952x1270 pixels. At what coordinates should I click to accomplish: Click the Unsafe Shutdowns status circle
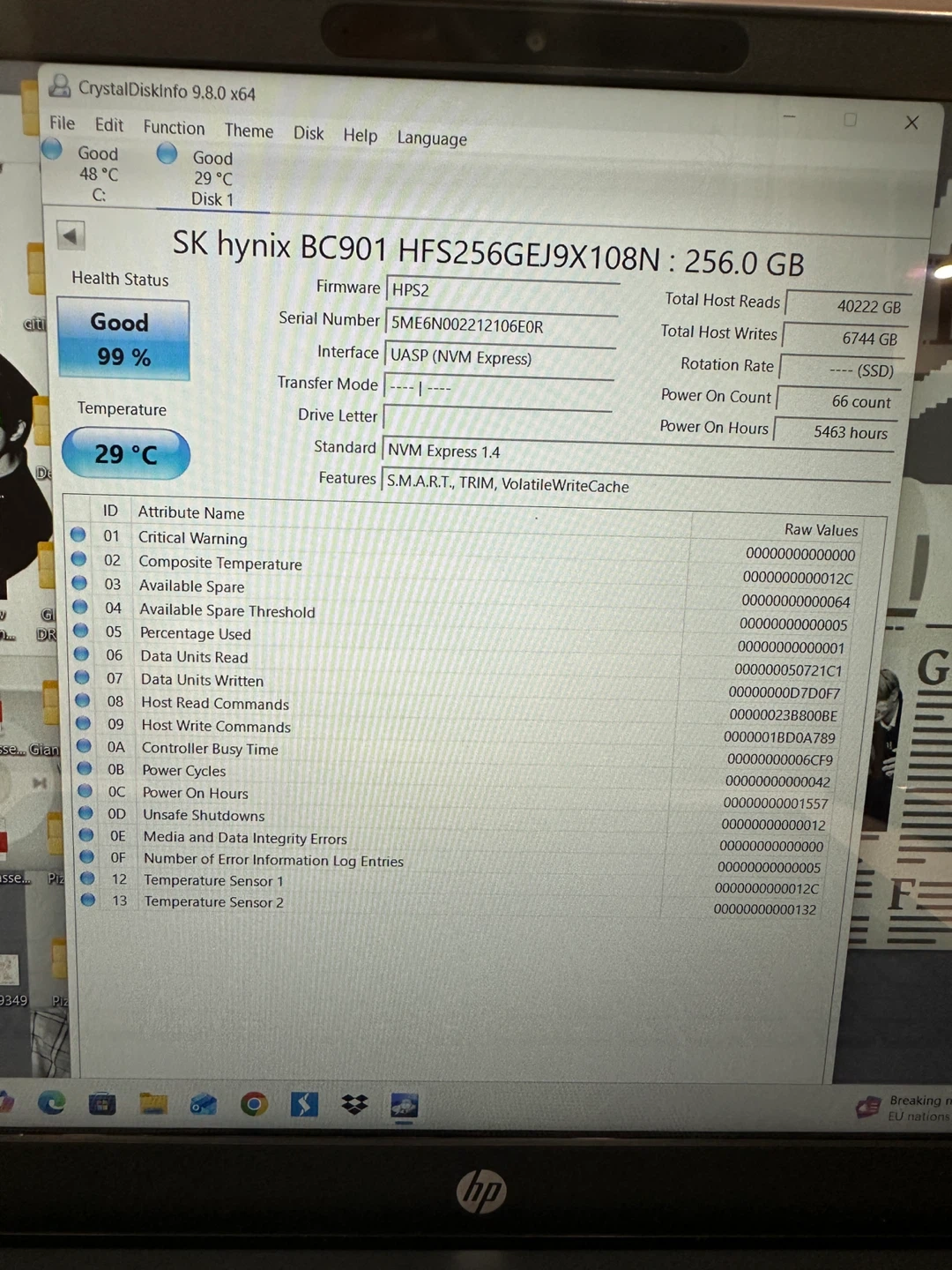point(86,812)
